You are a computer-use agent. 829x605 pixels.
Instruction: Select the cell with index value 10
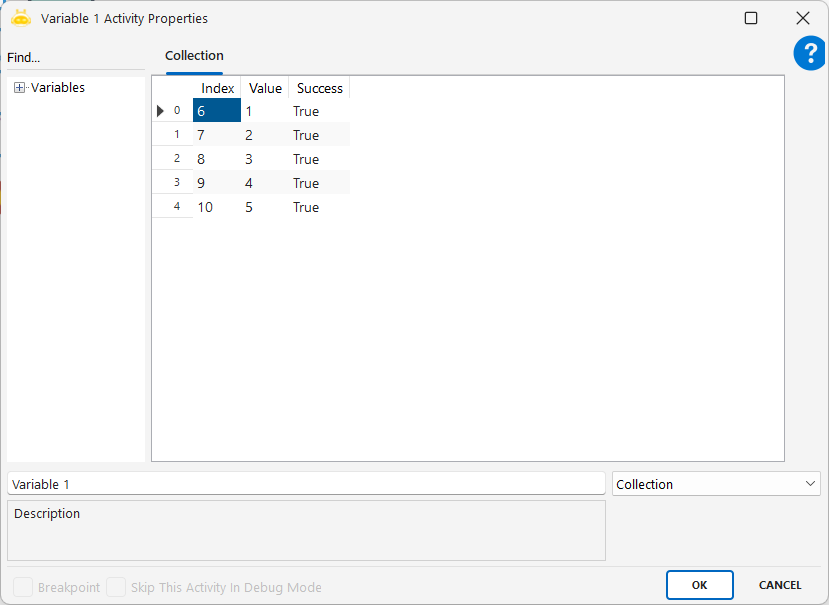pos(216,207)
